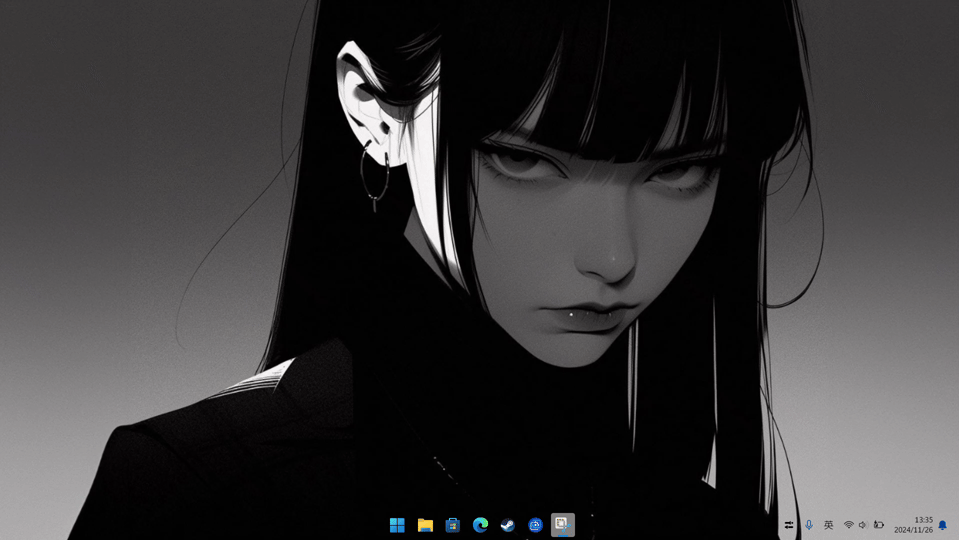This screenshot has width=959, height=540.
Task: Click the two-arrows swap icon in system tray
Action: point(789,525)
